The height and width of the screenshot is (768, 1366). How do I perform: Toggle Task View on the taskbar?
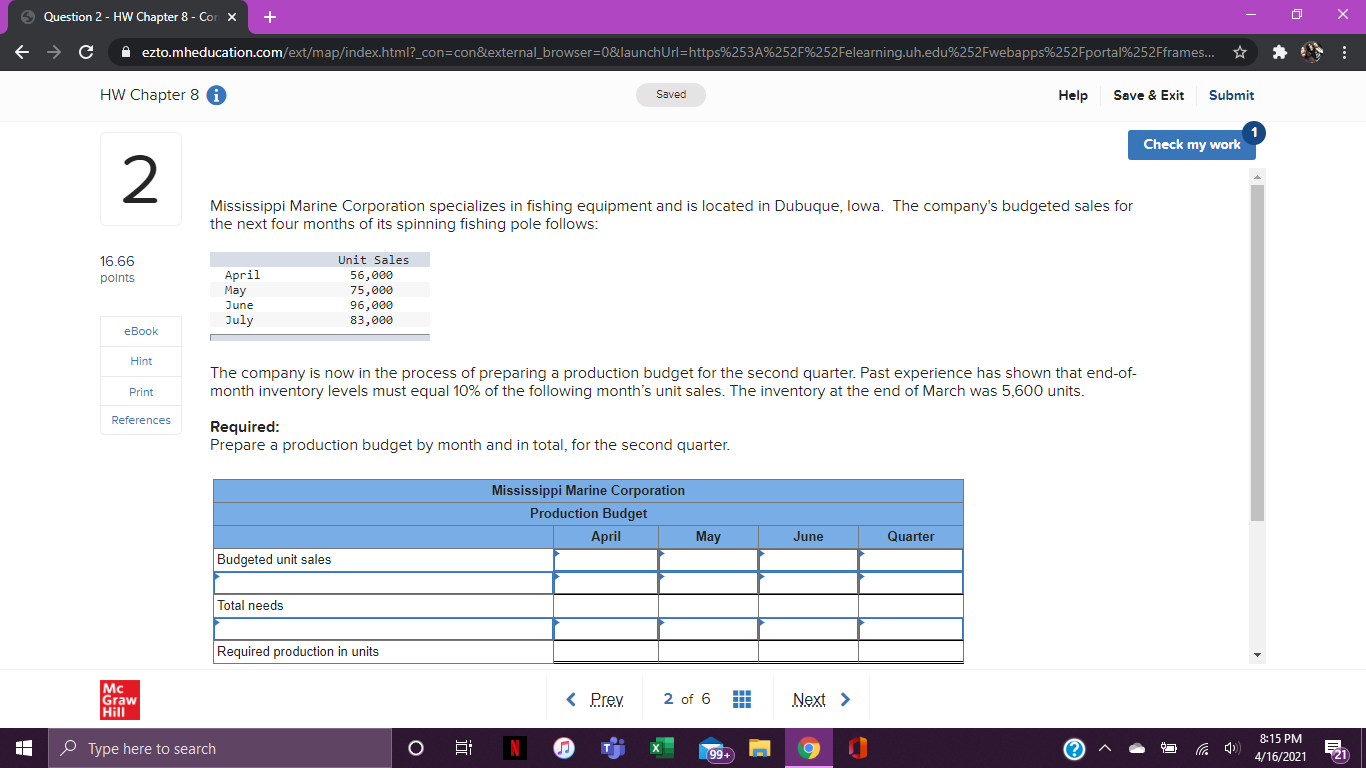pos(463,747)
